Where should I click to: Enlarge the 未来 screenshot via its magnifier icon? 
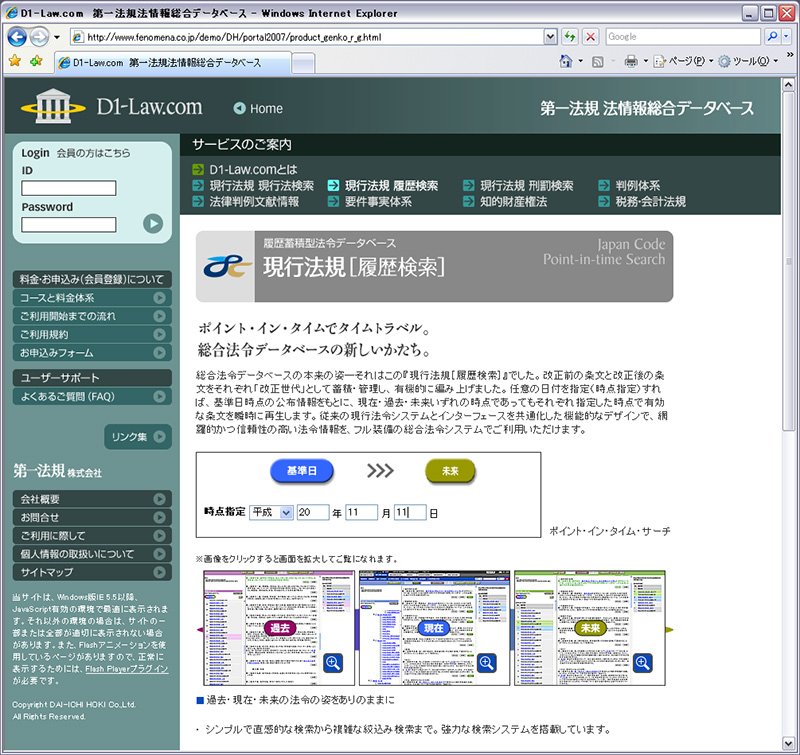pos(642,663)
